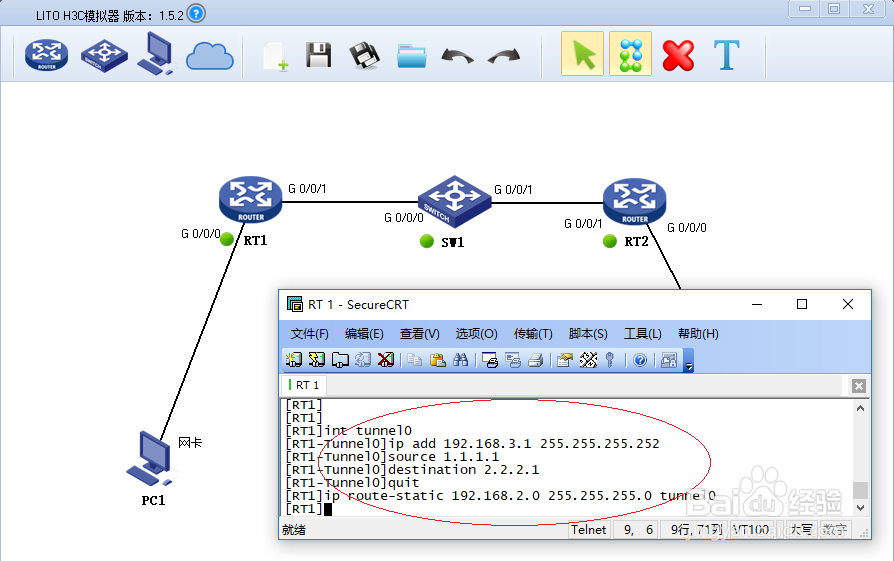The image size is (894, 561).
Task: Select the switch device in the LITO toolbar
Action: pyautogui.click(x=104, y=55)
